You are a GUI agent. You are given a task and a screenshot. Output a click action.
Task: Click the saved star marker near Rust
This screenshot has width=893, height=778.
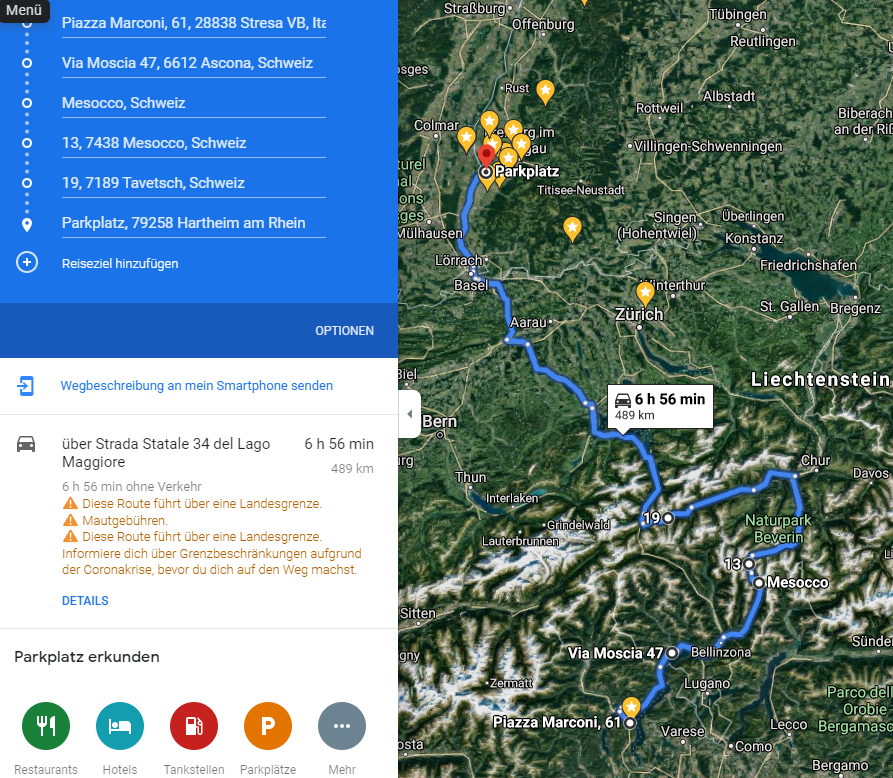pos(546,92)
